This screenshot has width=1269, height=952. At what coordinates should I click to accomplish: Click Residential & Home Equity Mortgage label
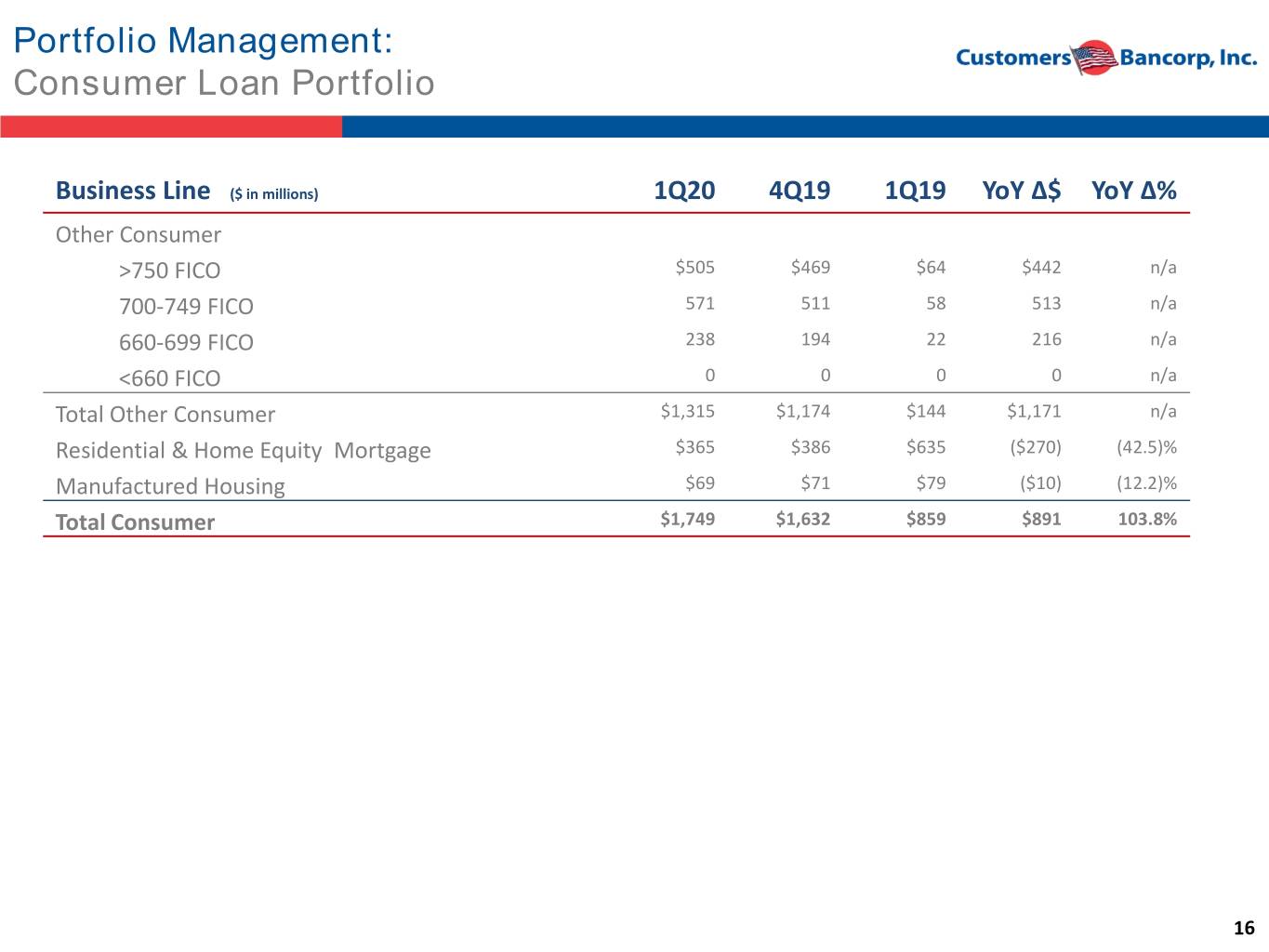(244, 451)
